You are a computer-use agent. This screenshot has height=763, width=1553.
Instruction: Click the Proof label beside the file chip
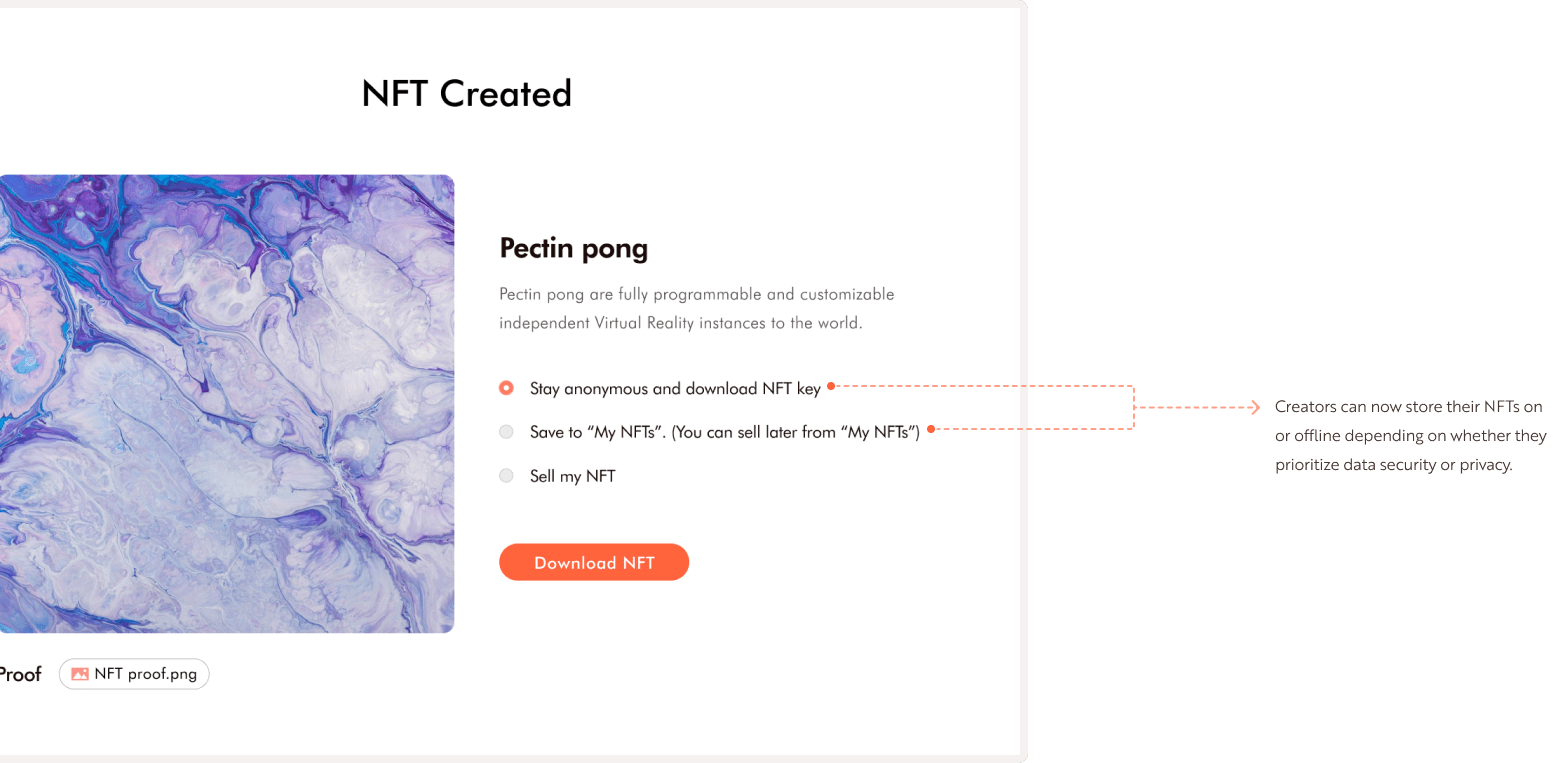(20, 674)
